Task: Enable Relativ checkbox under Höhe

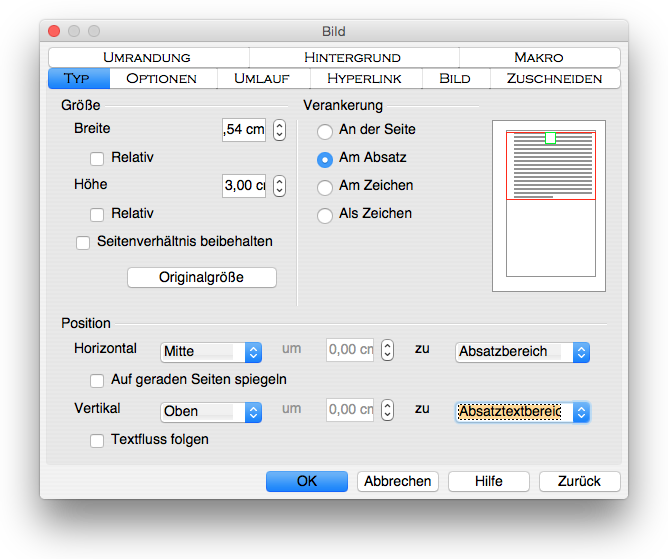Action: pos(97,214)
